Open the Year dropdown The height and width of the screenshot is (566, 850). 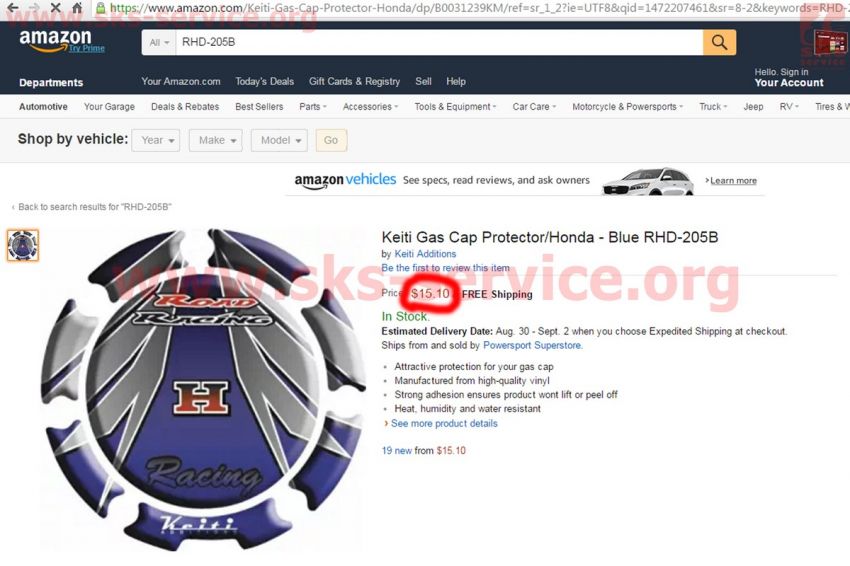(156, 140)
